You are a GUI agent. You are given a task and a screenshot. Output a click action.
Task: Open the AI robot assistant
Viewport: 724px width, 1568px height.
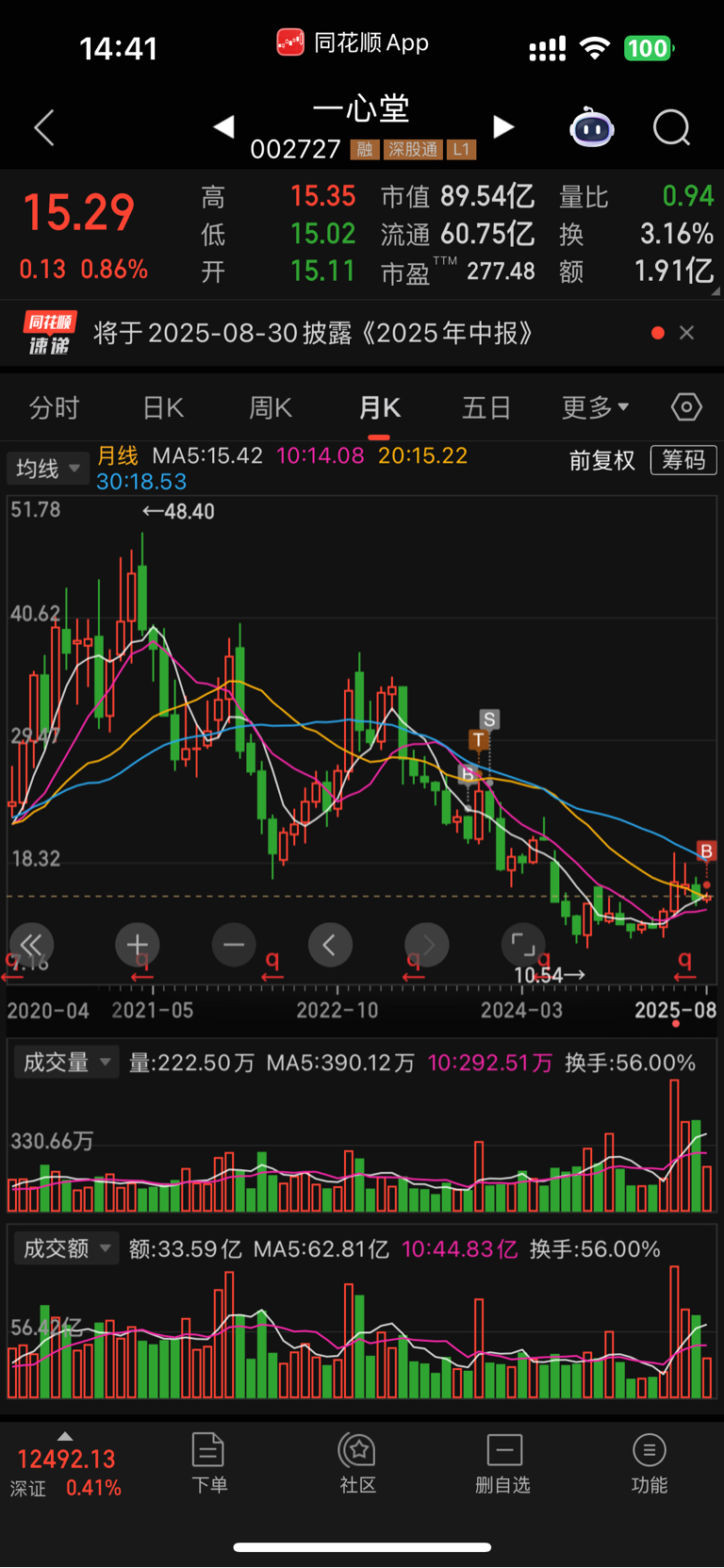(592, 126)
